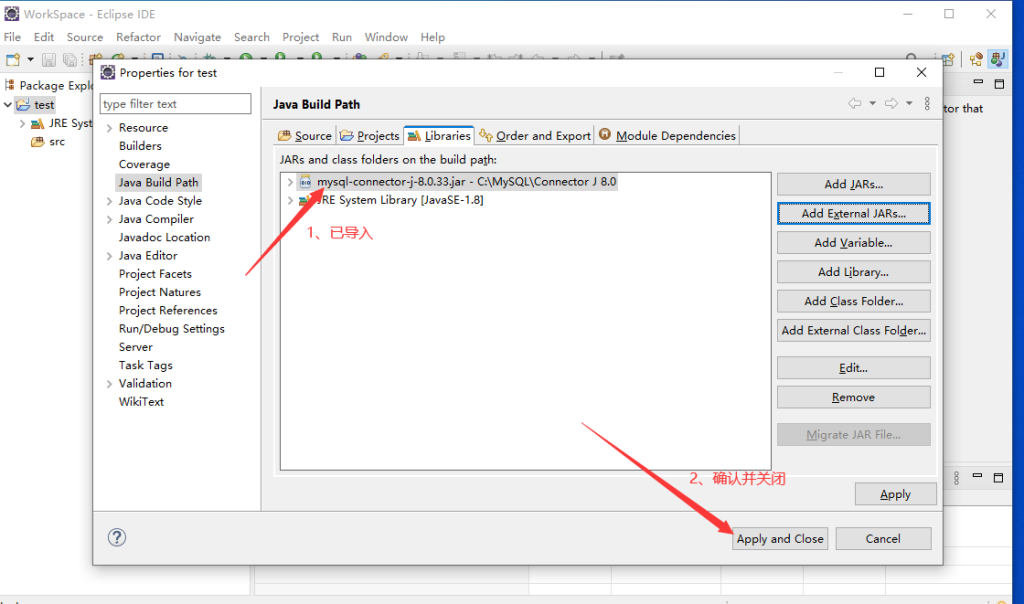Select the active Java perspective icon
This screenshot has width=1024, height=604.
[997, 59]
